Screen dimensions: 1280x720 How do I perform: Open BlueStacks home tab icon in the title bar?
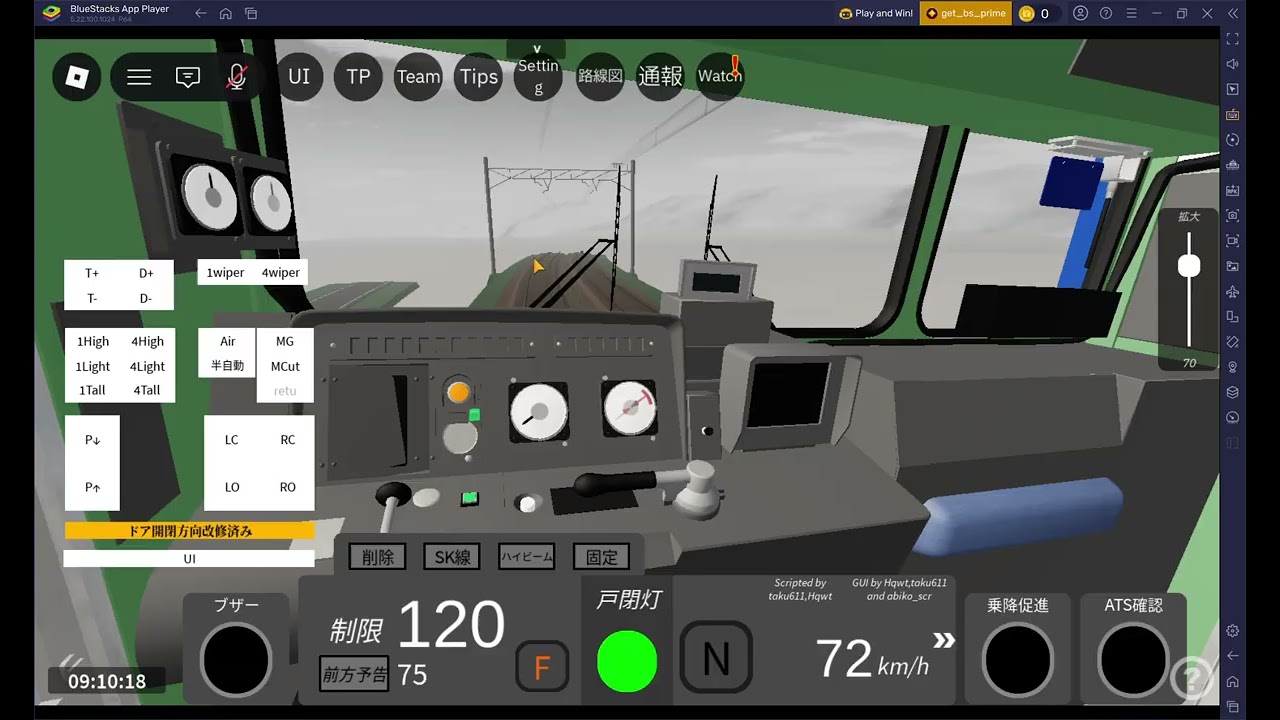click(226, 13)
